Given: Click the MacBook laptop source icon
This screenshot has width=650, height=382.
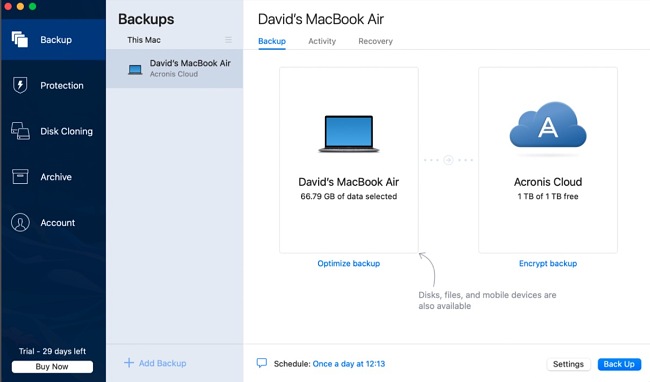Looking at the screenshot, I should (x=349, y=134).
